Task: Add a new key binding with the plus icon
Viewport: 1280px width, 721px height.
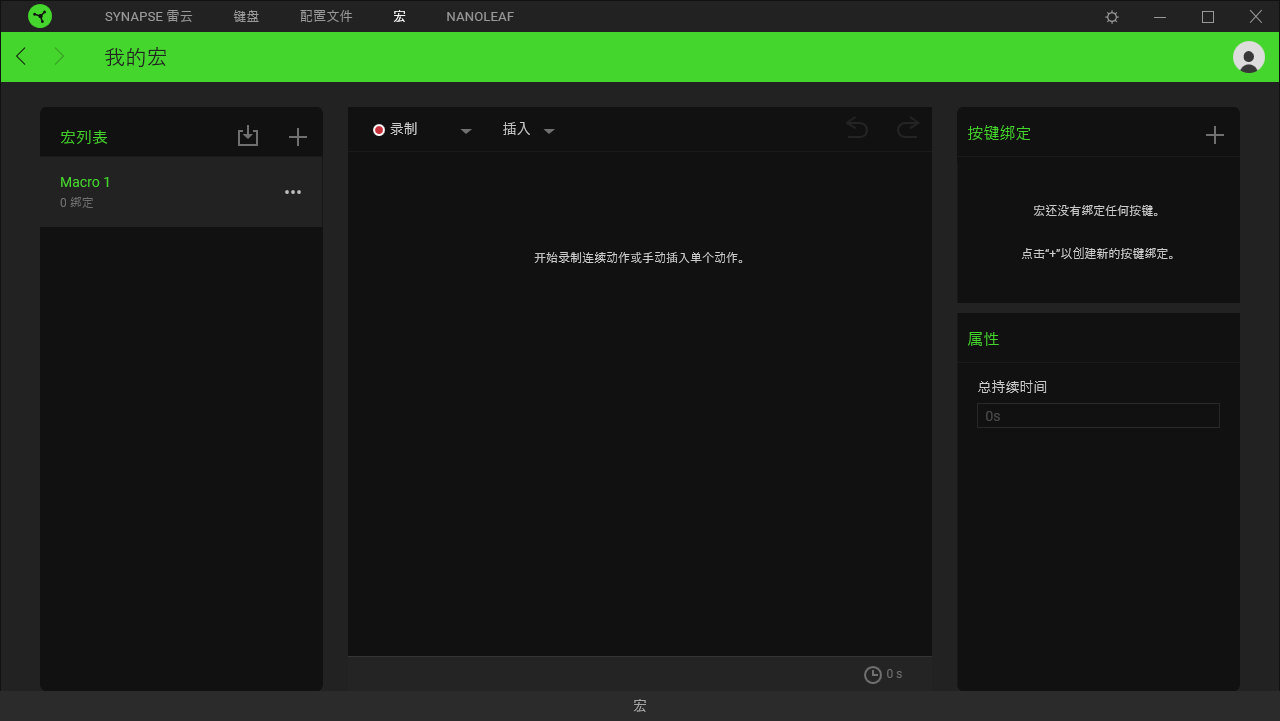Action: coord(1214,133)
